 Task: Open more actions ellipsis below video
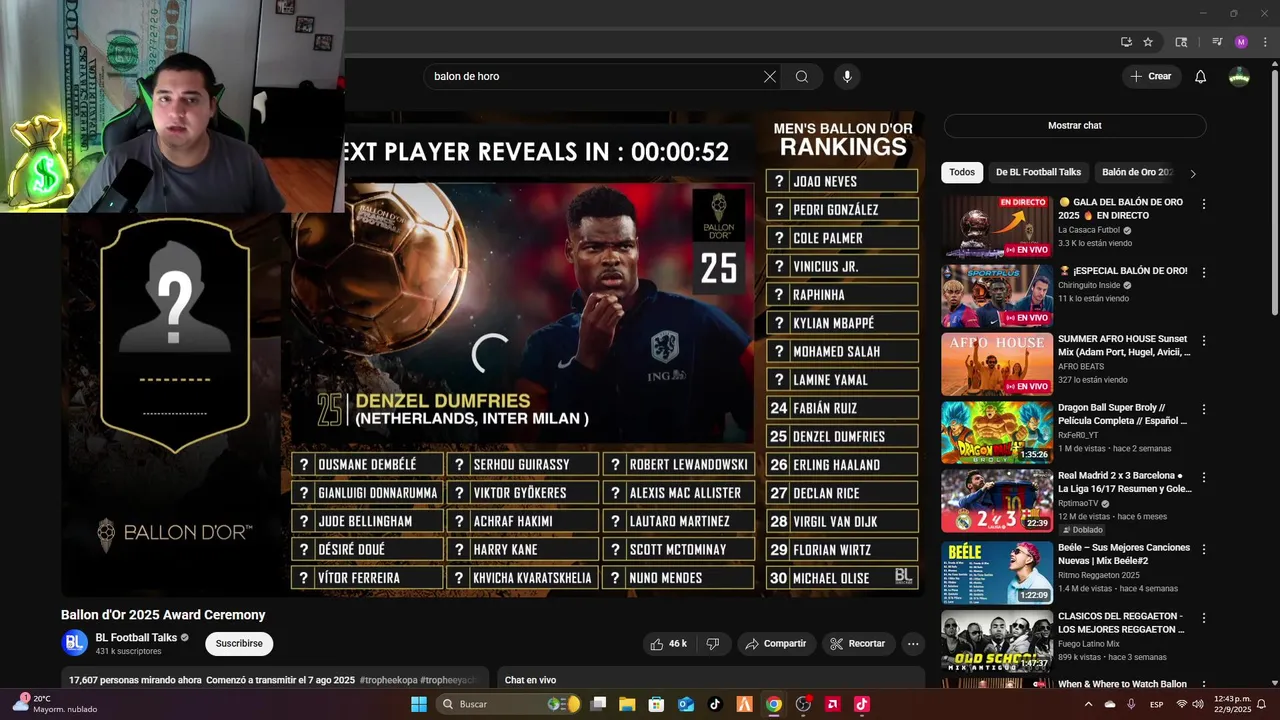point(913,644)
